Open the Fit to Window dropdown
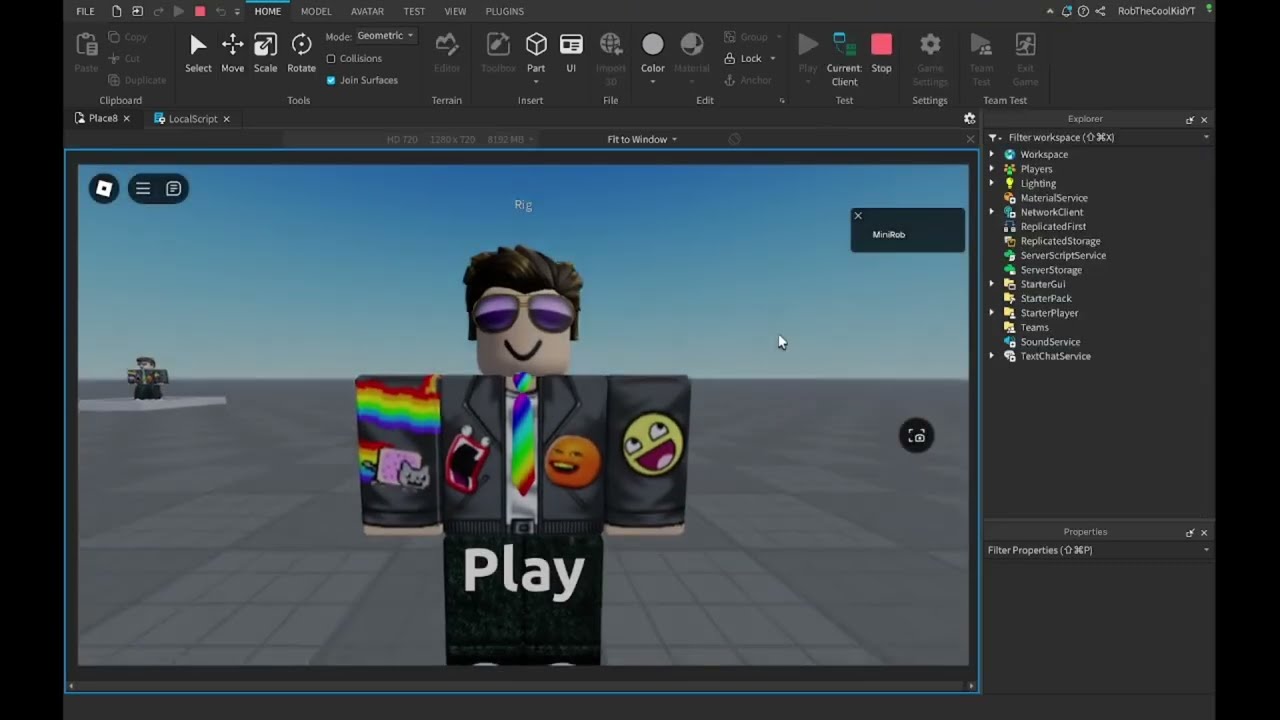 click(642, 139)
